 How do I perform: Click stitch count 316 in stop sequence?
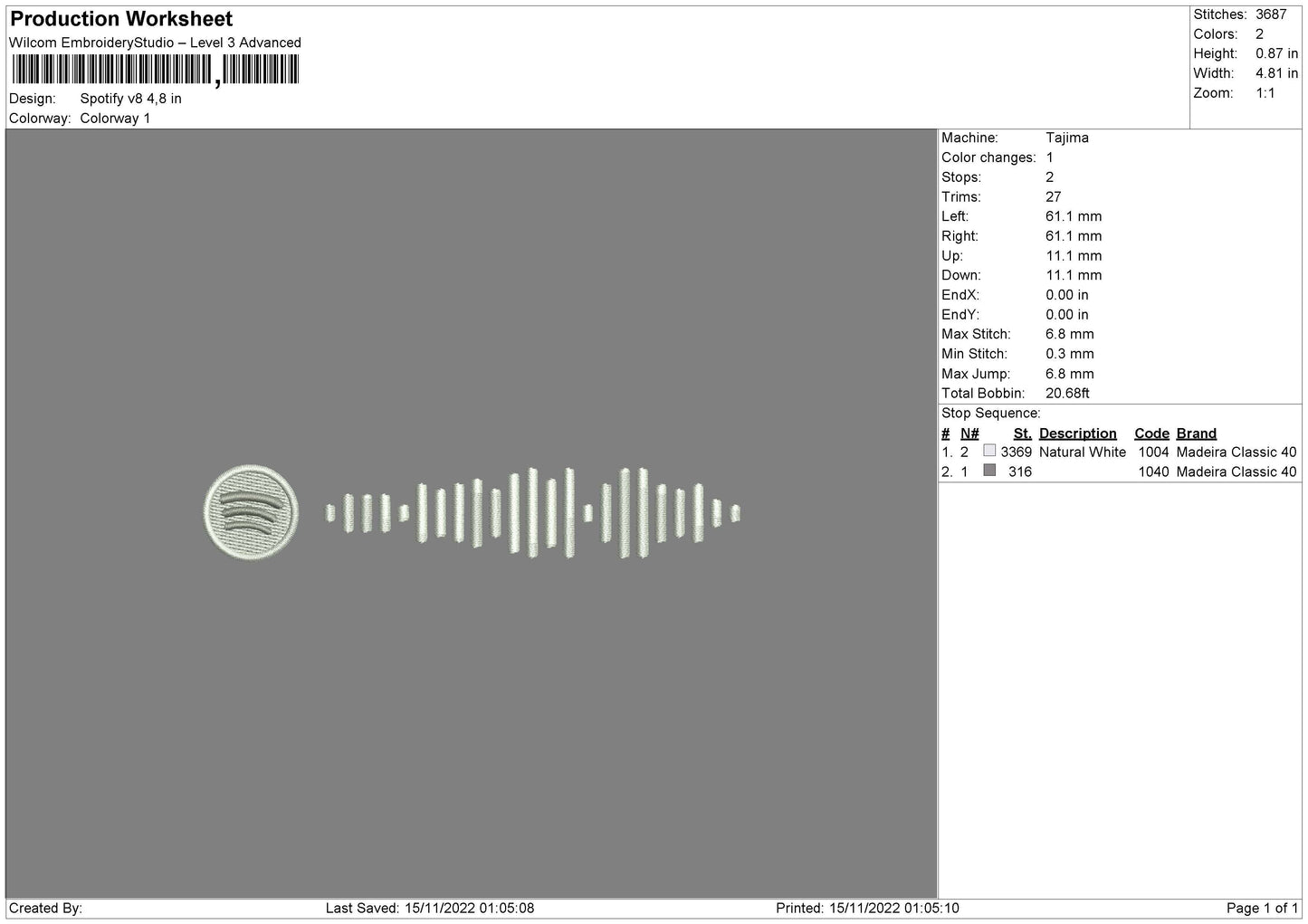pyautogui.click(x=1020, y=472)
